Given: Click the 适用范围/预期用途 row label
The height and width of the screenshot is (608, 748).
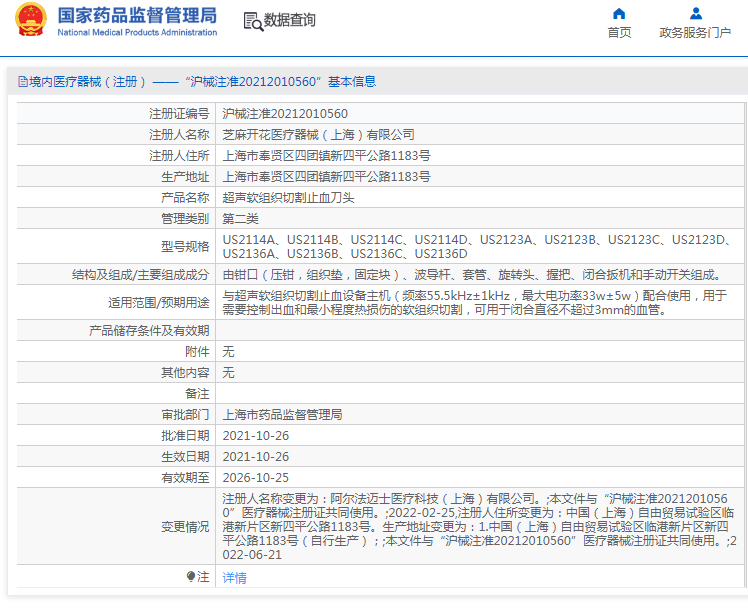Looking at the screenshot, I should tap(158, 303).
